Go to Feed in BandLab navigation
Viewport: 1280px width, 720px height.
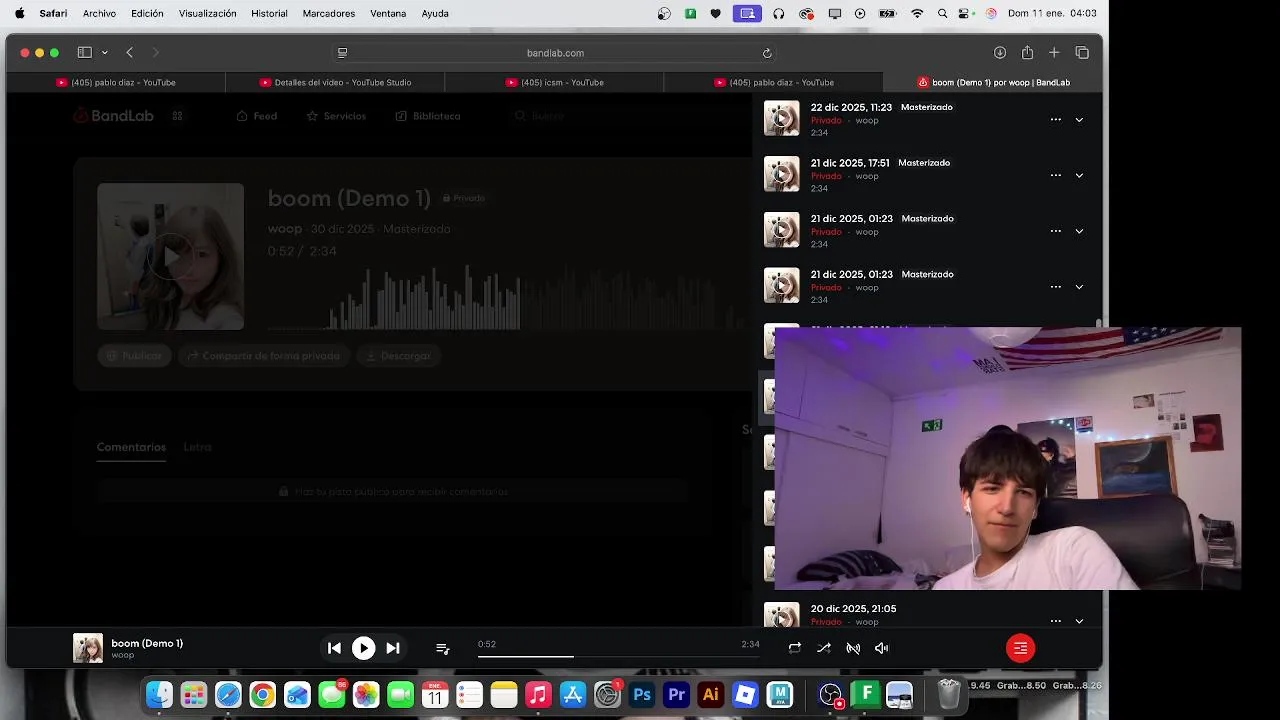coord(257,116)
